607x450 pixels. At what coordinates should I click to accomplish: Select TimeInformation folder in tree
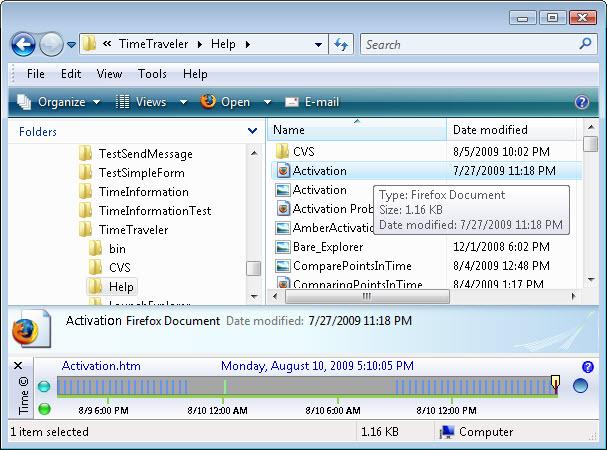coord(144,192)
